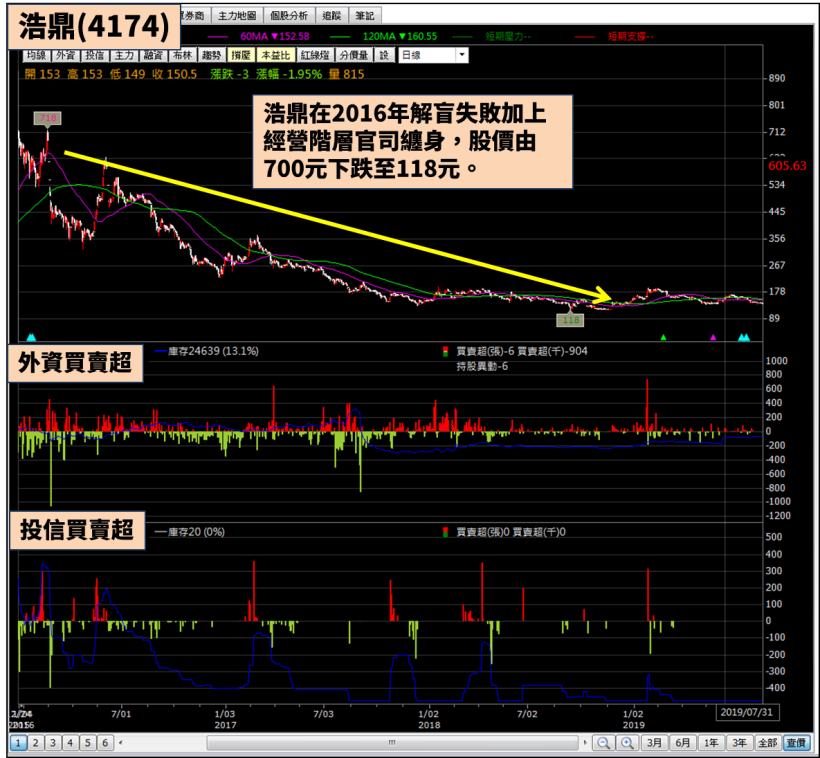The image size is (820, 758).
Task: Switch to the 筆記 tab
Action: click(x=365, y=16)
